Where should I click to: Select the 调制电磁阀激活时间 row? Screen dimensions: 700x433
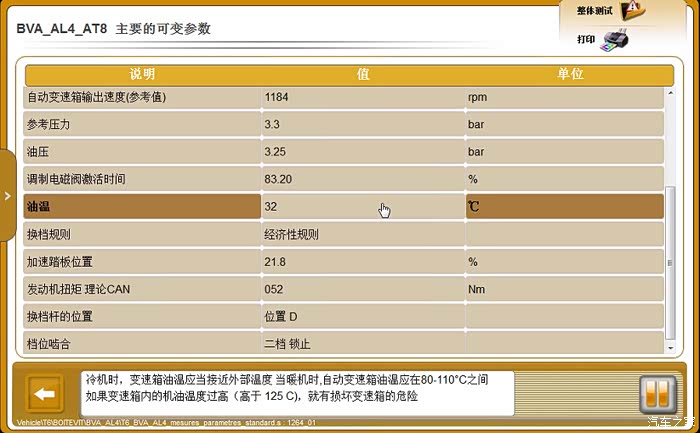[x=142, y=179]
